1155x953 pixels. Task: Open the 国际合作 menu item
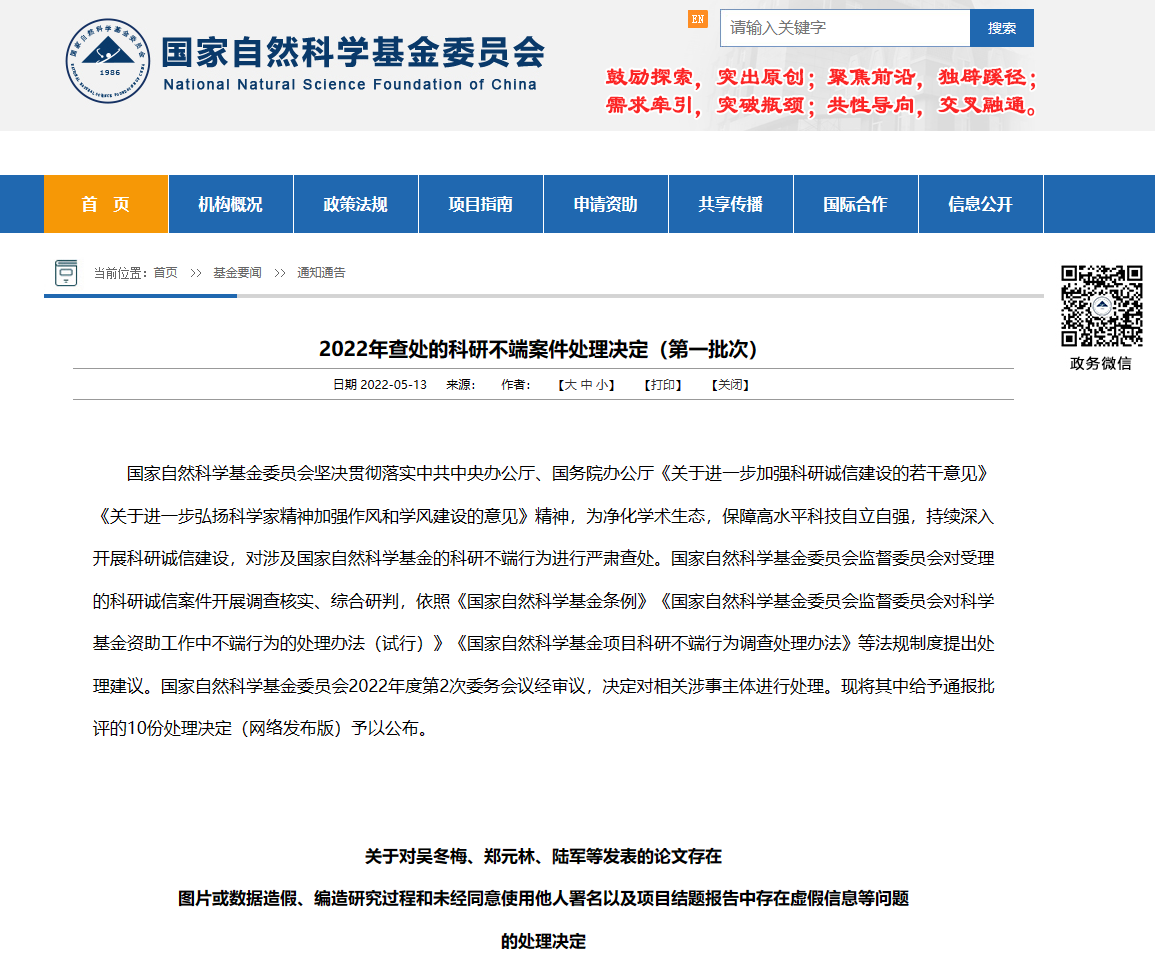[x=855, y=204]
